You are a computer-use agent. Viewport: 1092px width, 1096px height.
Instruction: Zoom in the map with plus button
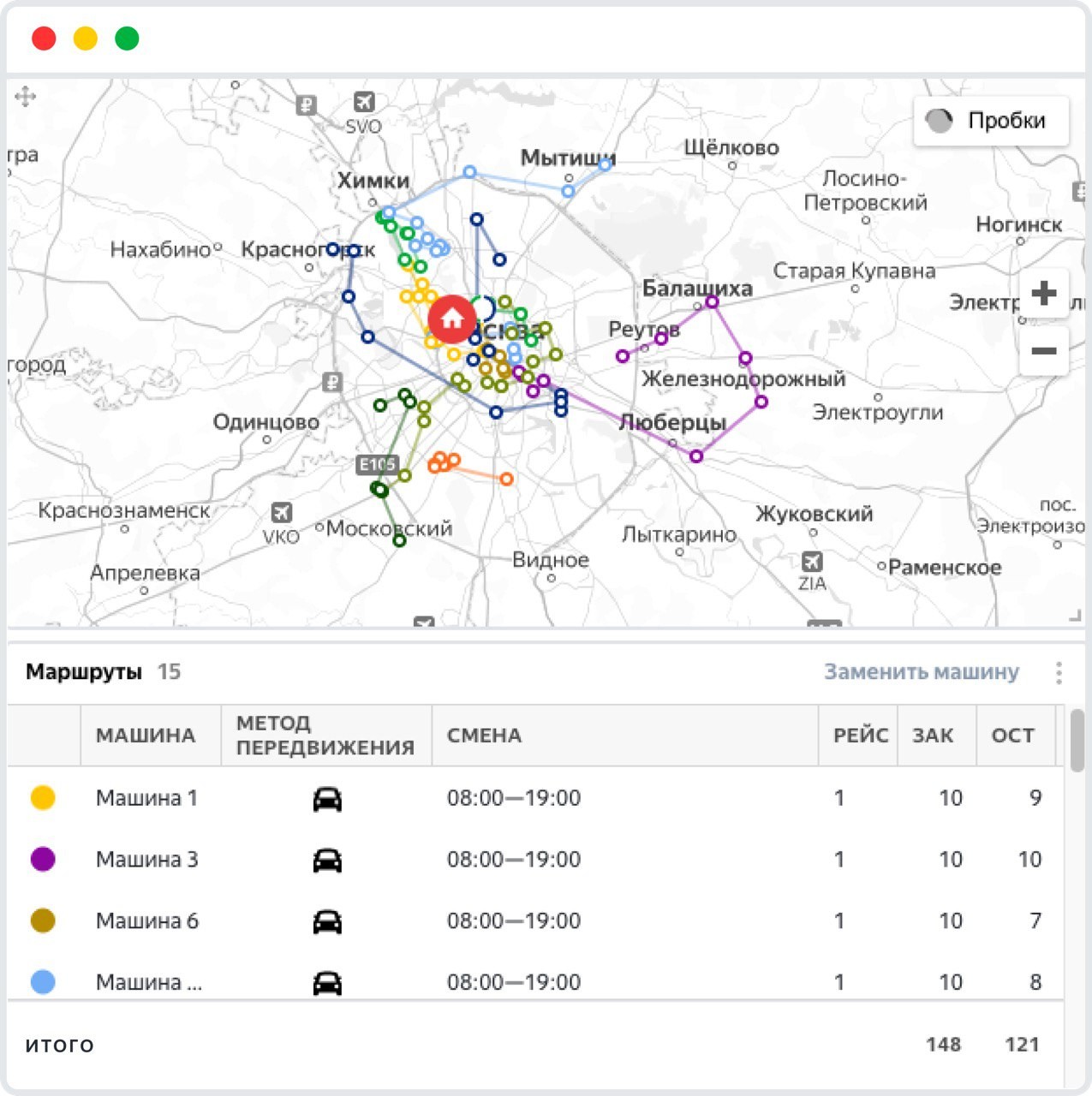[x=1043, y=294]
